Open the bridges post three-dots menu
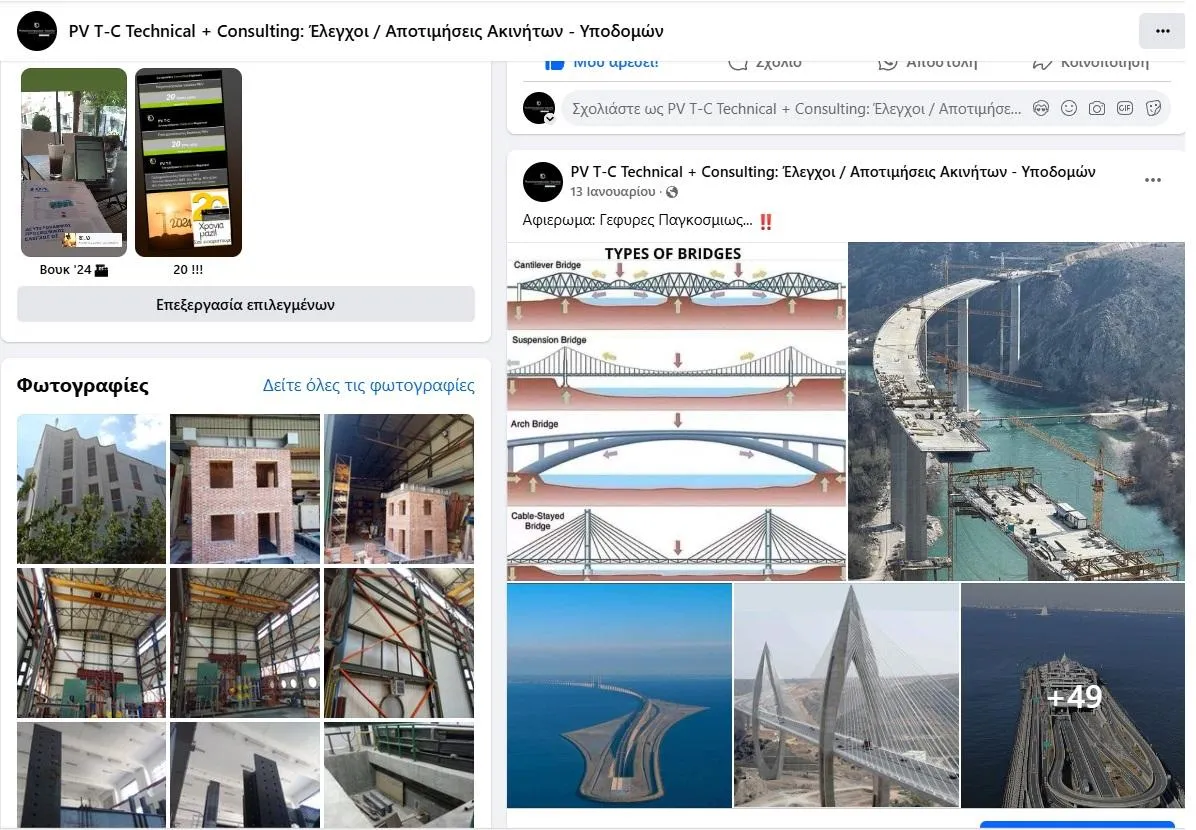This screenshot has width=1196, height=830. tap(1153, 180)
